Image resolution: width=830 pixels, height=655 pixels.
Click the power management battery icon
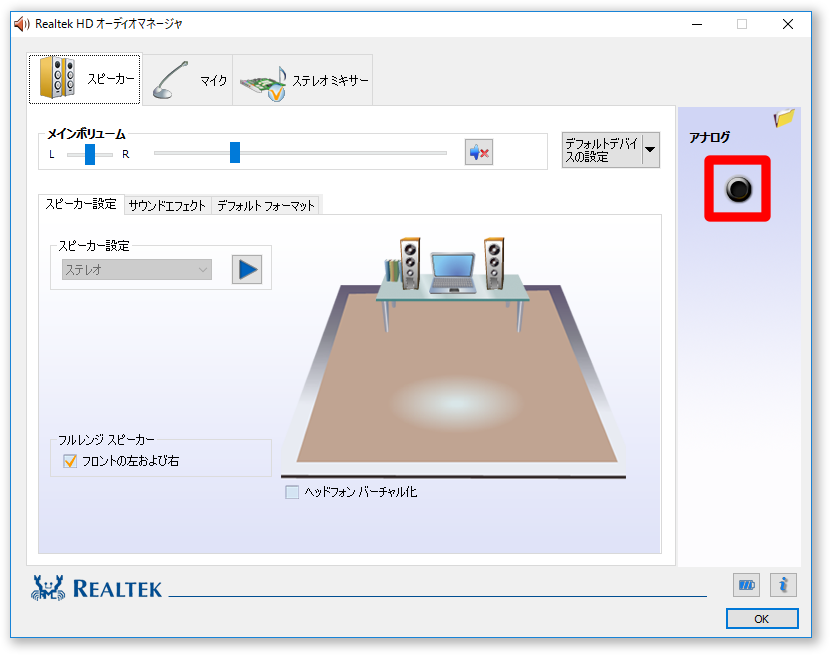coord(746,585)
